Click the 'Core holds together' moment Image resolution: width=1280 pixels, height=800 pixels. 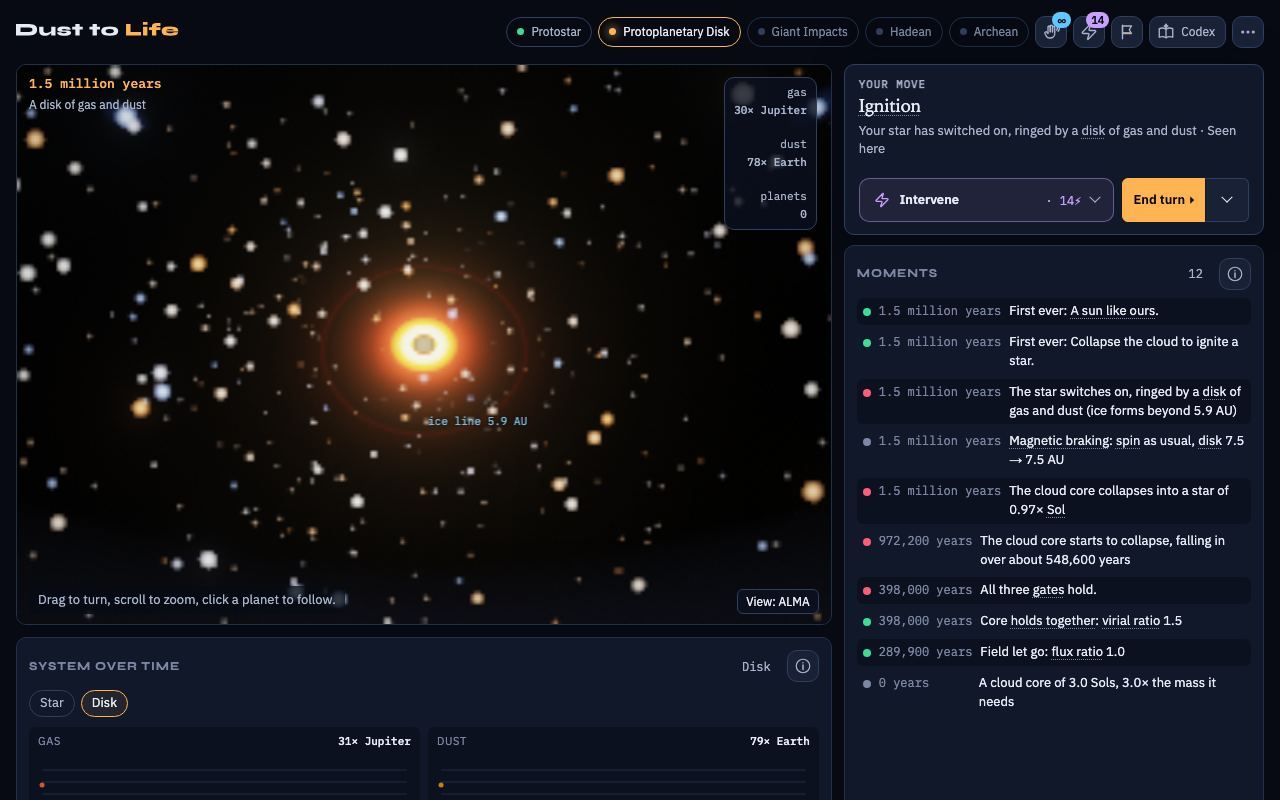tap(1054, 621)
